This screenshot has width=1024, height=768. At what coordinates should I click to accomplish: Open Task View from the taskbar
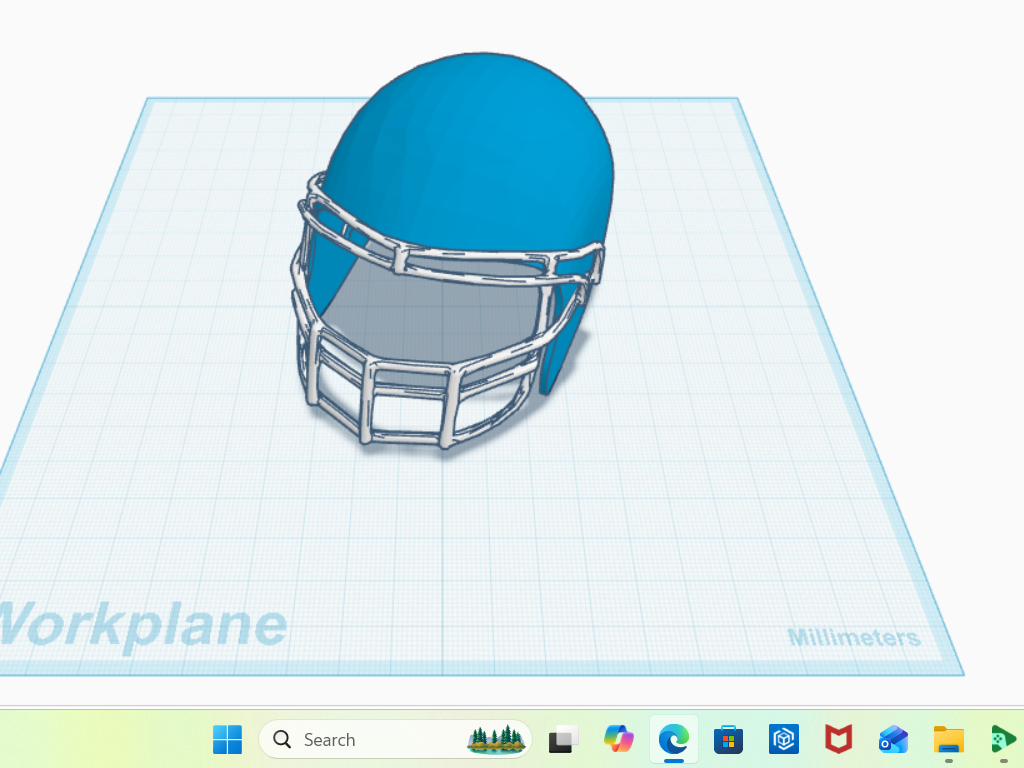pos(563,739)
